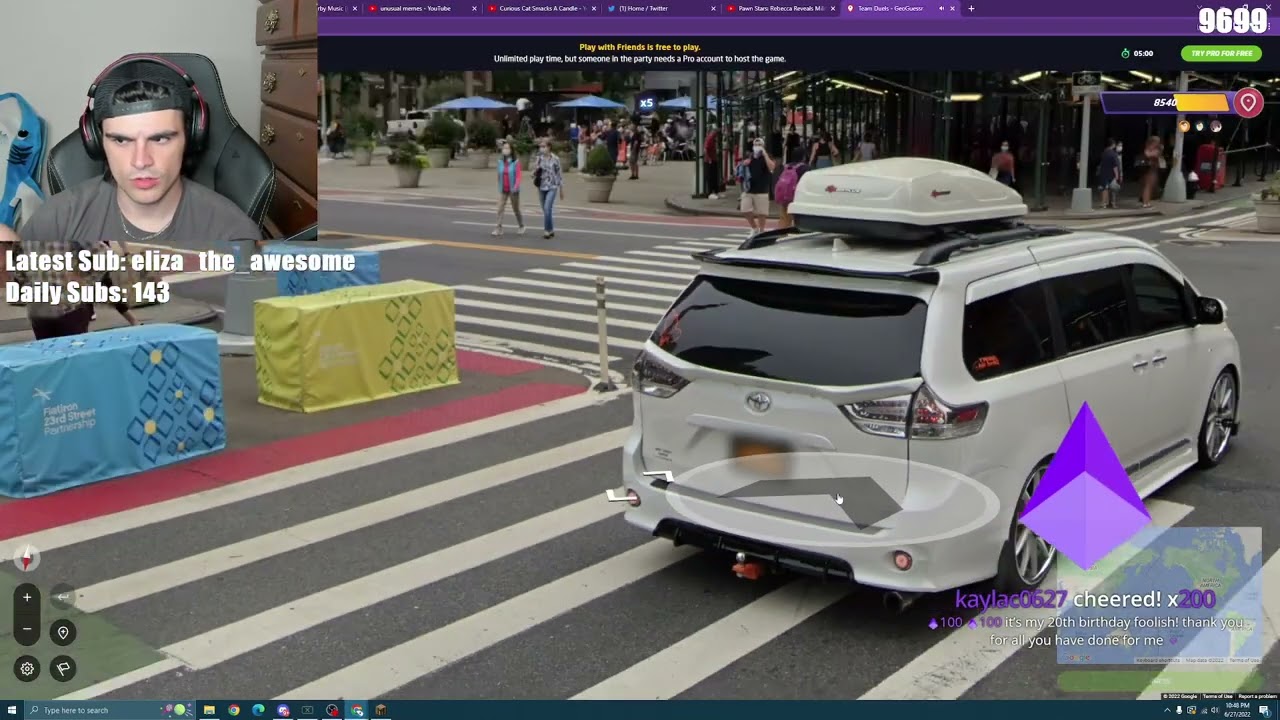
Task: Click the x5 multiplier badge
Action: [x=646, y=102]
